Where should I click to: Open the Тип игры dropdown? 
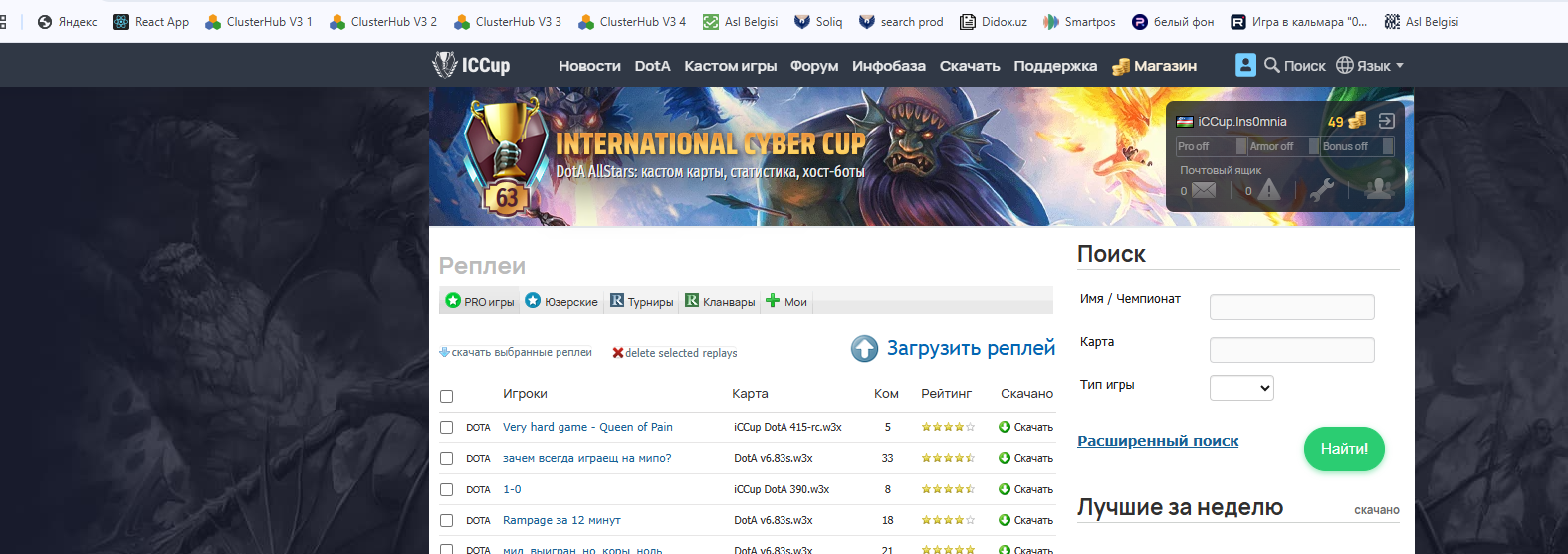[1241, 388]
